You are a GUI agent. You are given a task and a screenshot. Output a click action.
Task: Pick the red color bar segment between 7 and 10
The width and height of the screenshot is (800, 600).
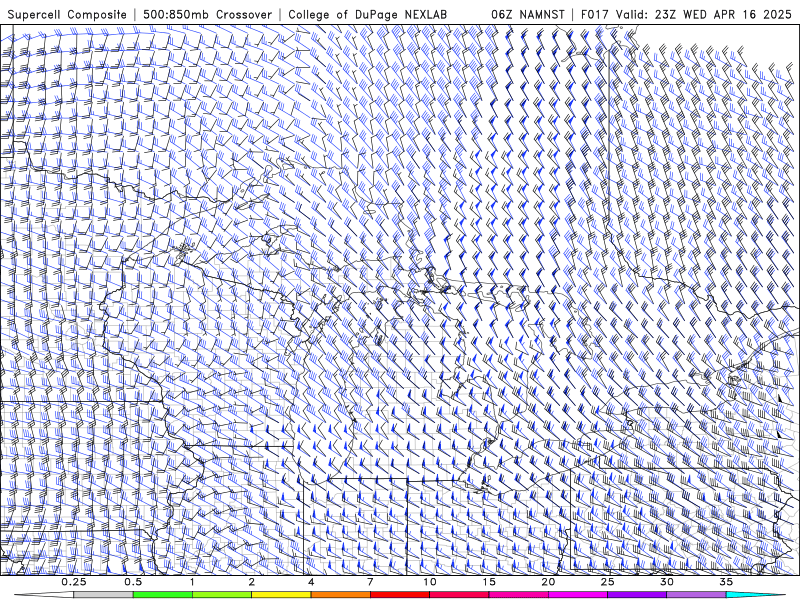tap(400, 595)
